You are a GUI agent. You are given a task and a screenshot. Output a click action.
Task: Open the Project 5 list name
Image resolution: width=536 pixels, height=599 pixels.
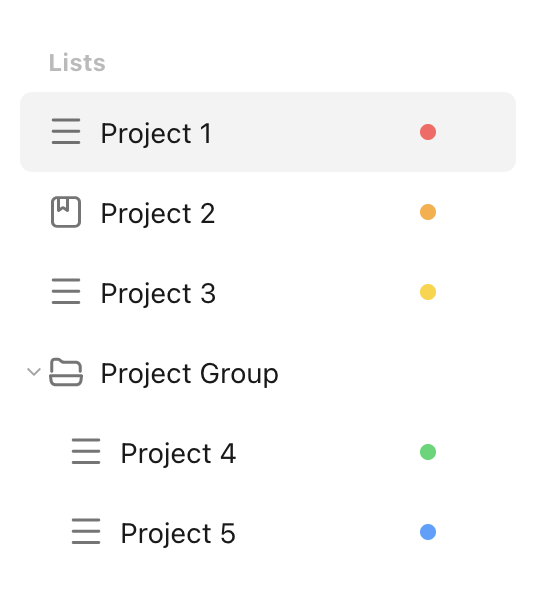(x=178, y=534)
